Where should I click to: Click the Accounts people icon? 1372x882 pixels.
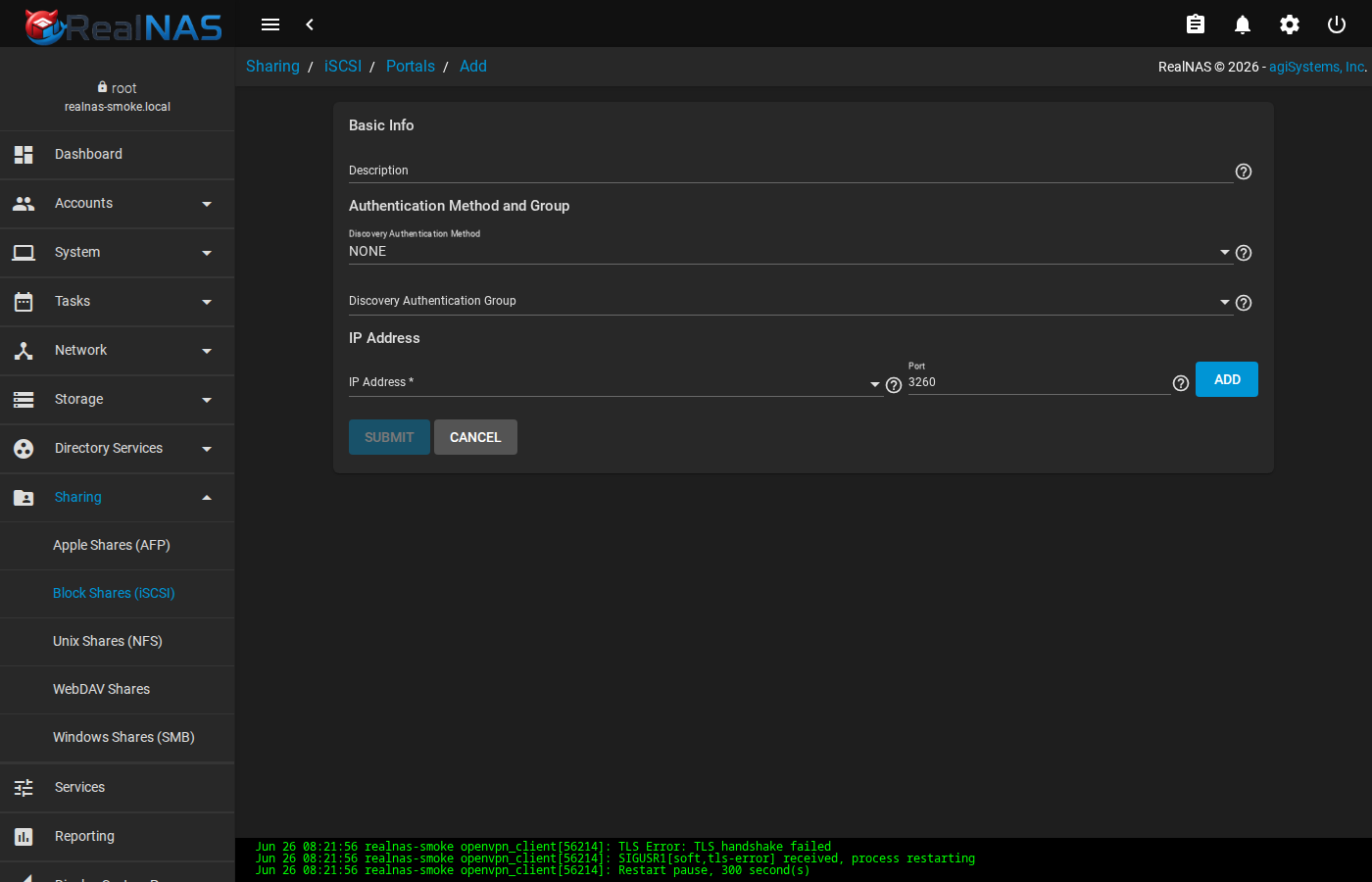click(x=24, y=204)
